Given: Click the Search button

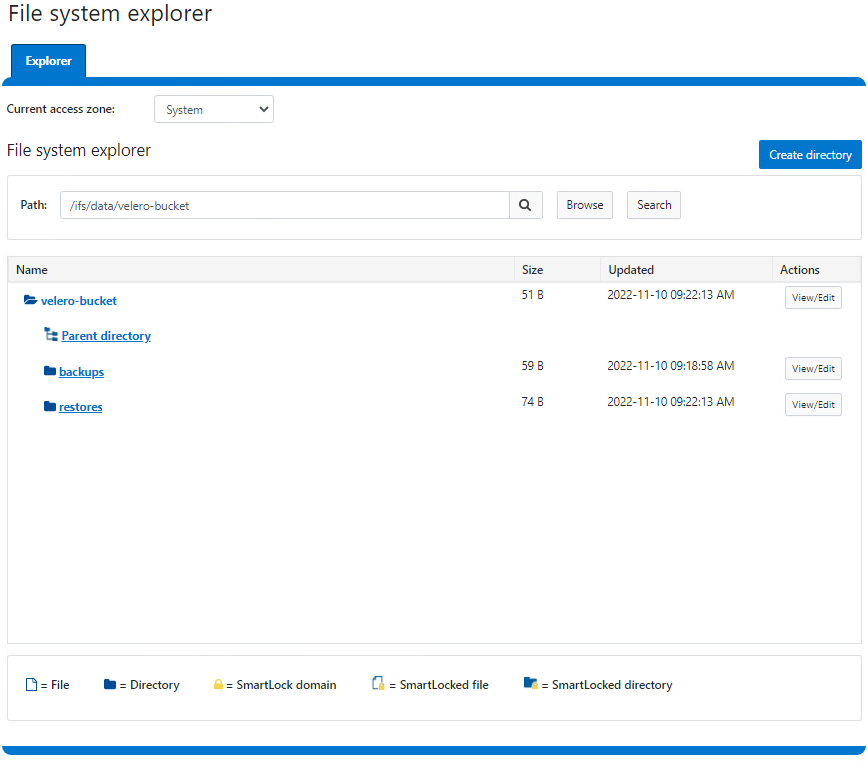Looking at the screenshot, I should pyautogui.click(x=653, y=205).
